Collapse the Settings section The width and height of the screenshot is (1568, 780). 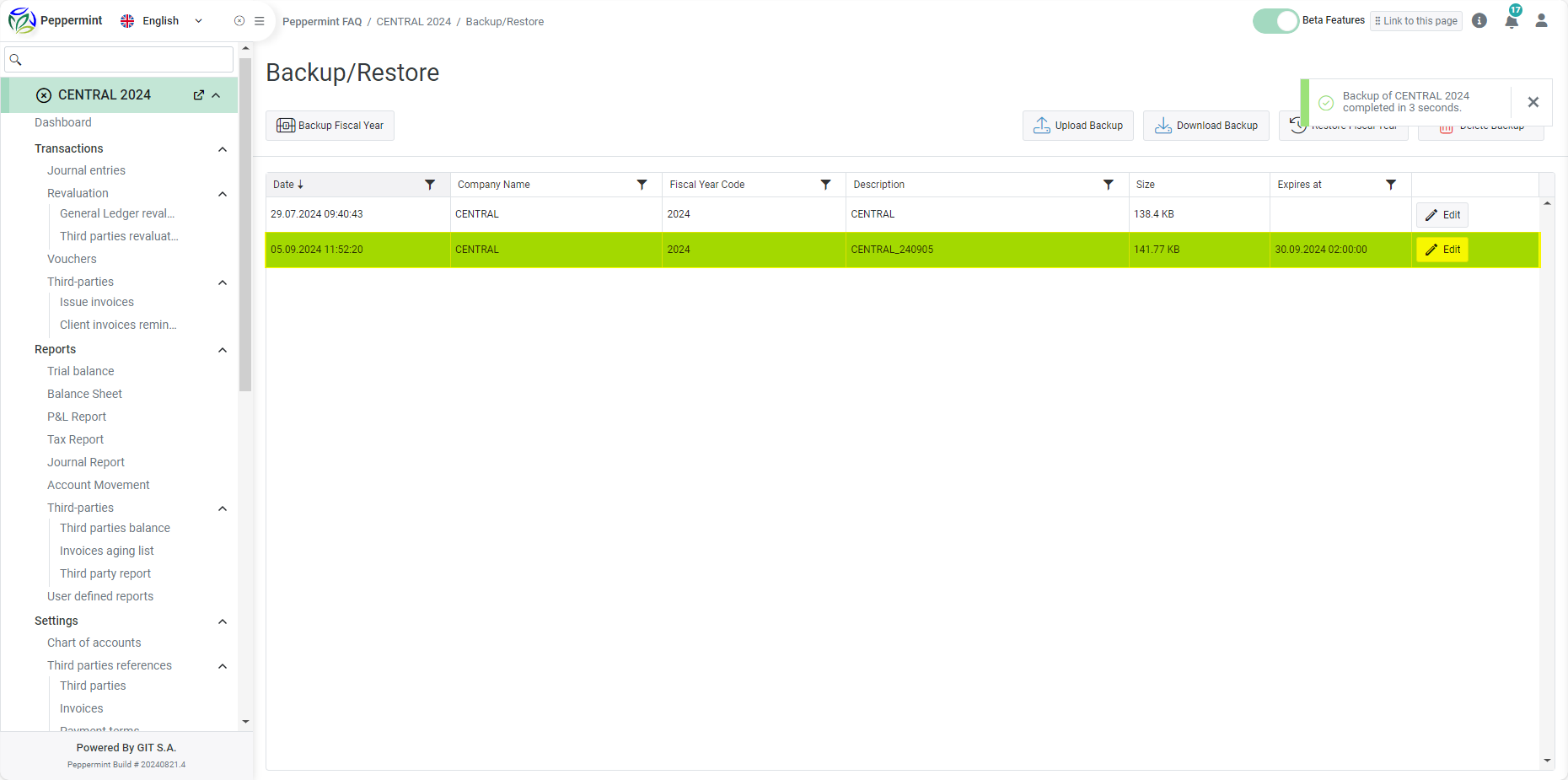(223, 621)
